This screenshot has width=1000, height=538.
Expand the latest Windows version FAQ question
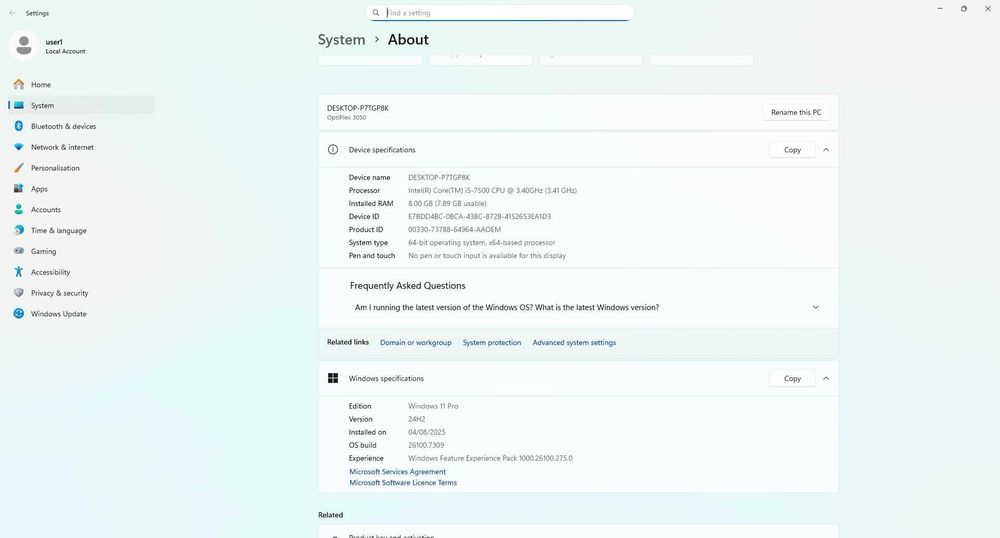[x=815, y=307]
